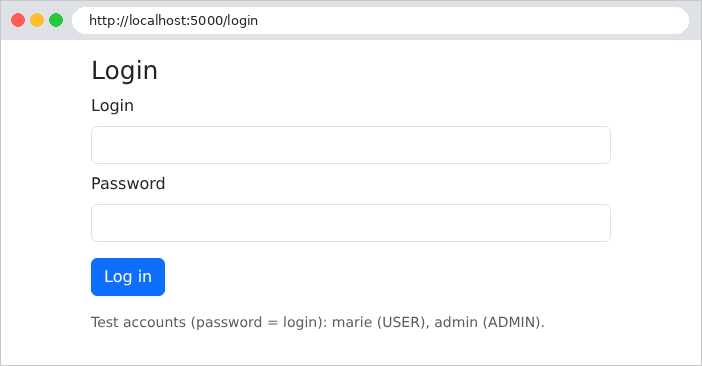Screen dimensions: 702x366
Task: Click the red close window button
Action: (18, 20)
